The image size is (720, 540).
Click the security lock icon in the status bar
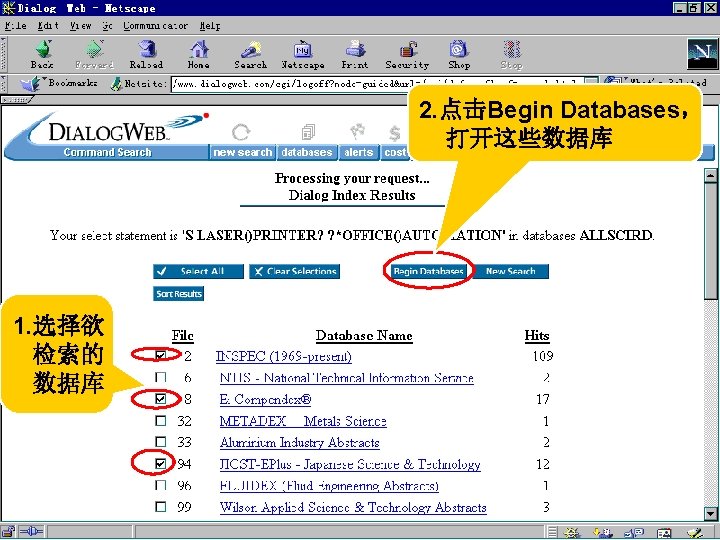[x=9, y=532]
